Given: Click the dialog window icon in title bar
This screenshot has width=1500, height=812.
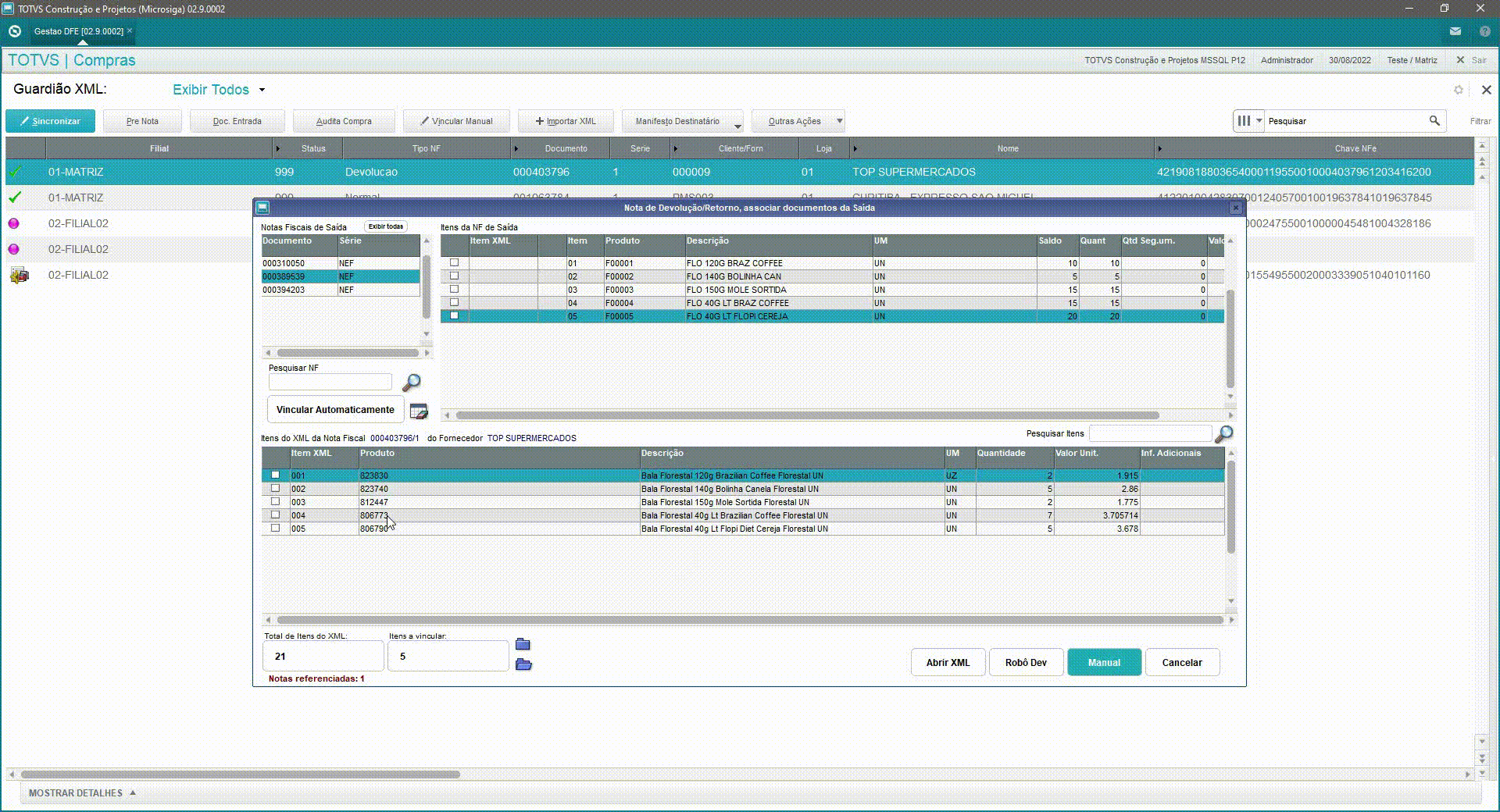Looking at the screenshot, I should pyautogui.click(x=262, y=208).
